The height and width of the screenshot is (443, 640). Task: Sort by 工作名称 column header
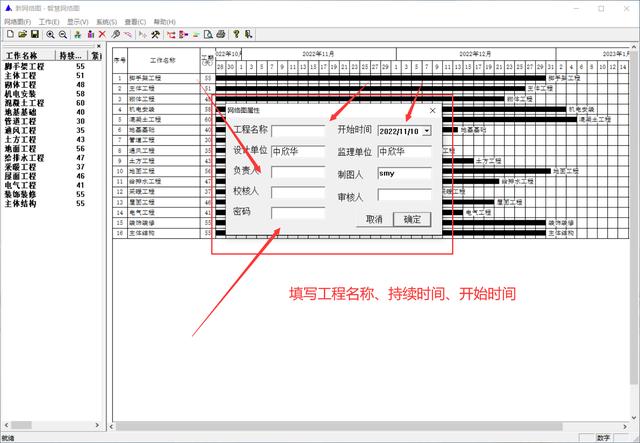click(29, 56)
